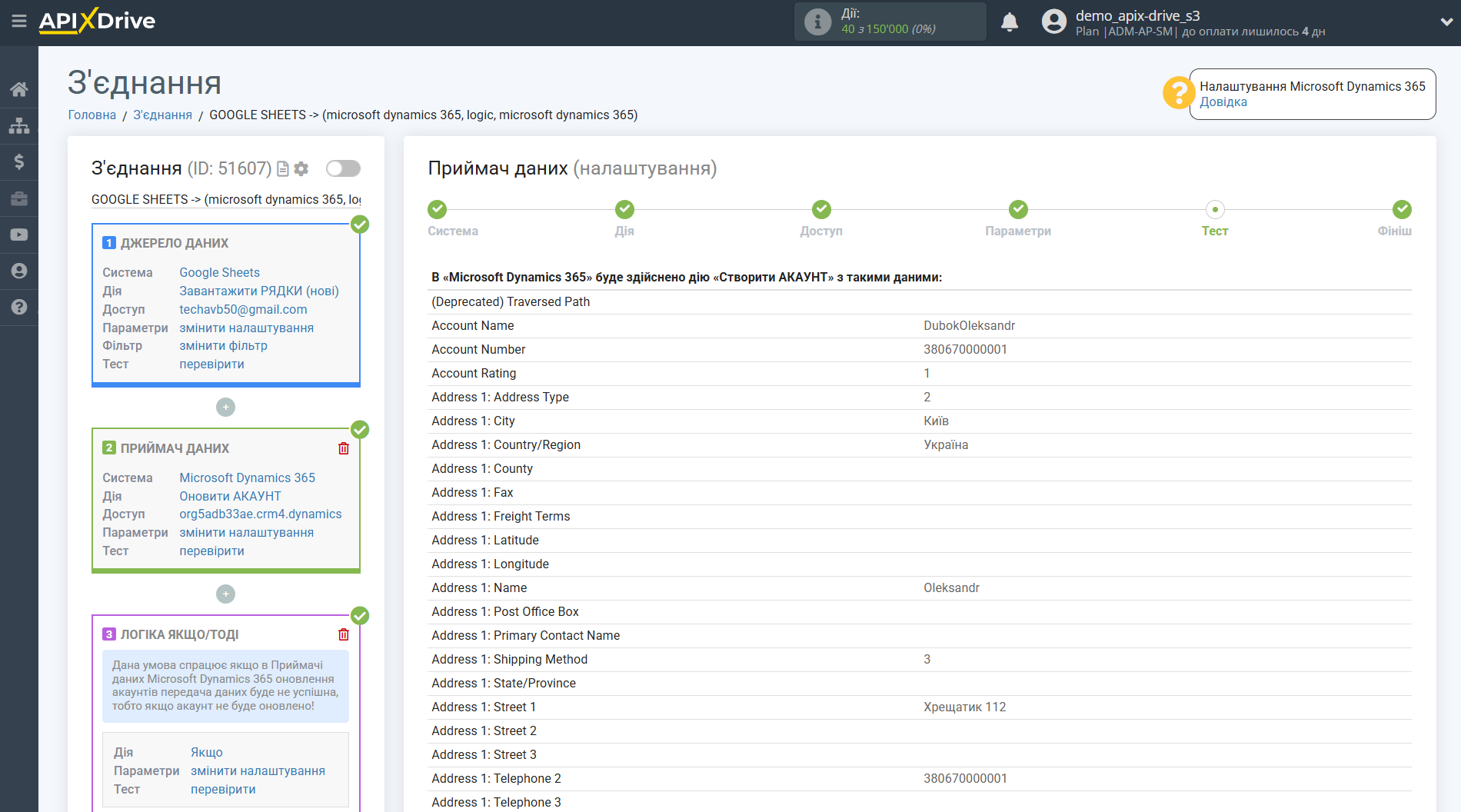Click the actions info icon

(x=817, y=22)
